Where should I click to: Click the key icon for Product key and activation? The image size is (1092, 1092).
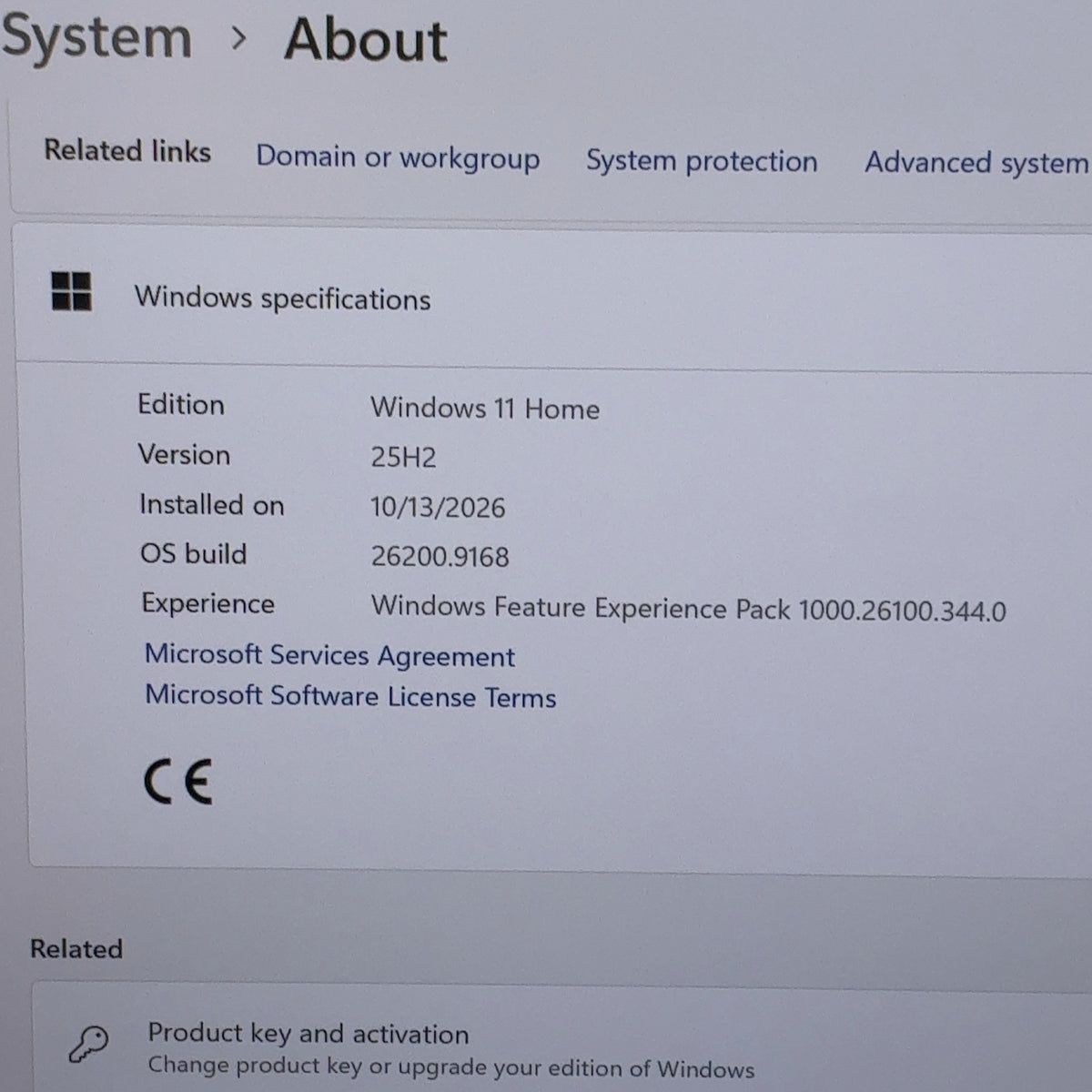point(88,1044)
